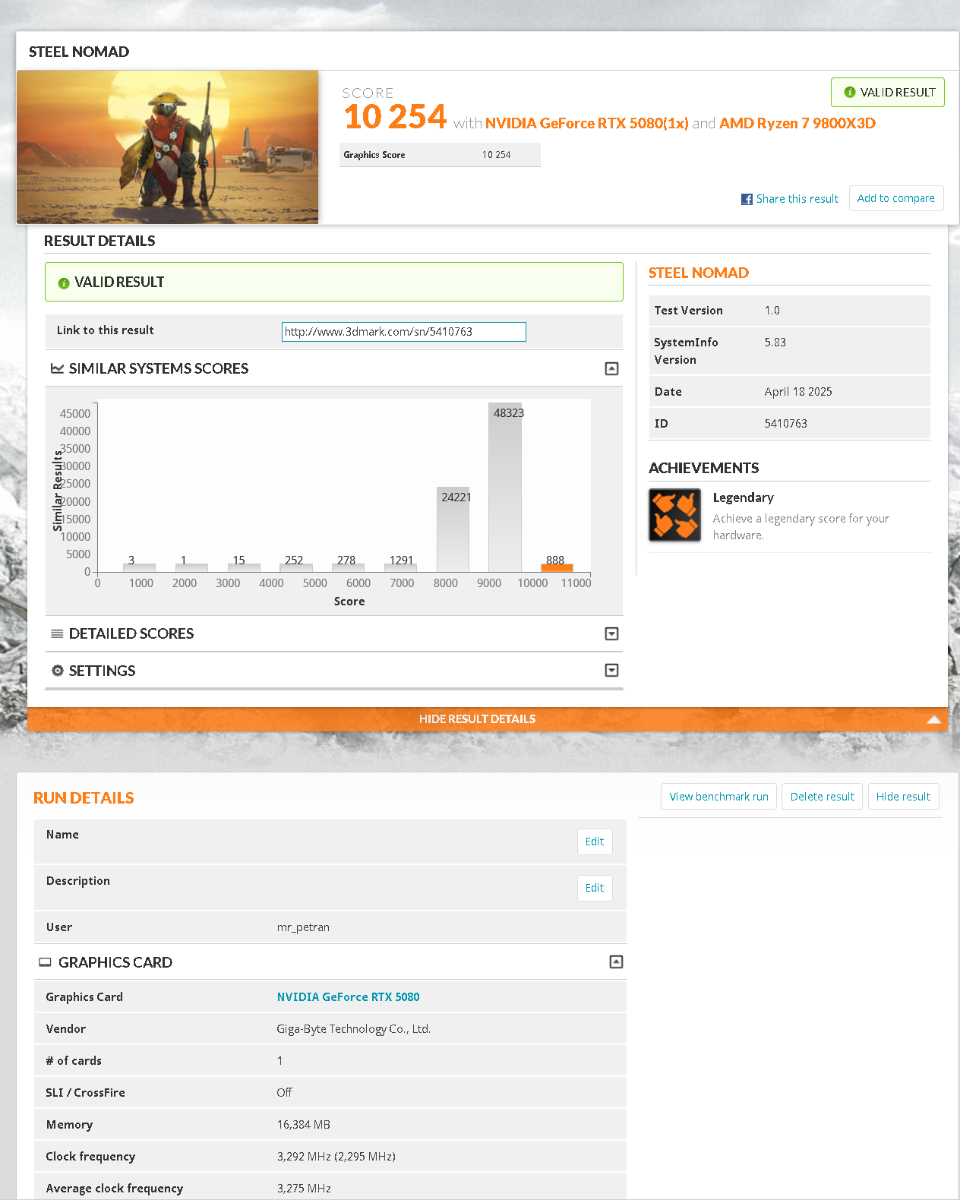Click the user name mr_petran

(x=303, y=927)
